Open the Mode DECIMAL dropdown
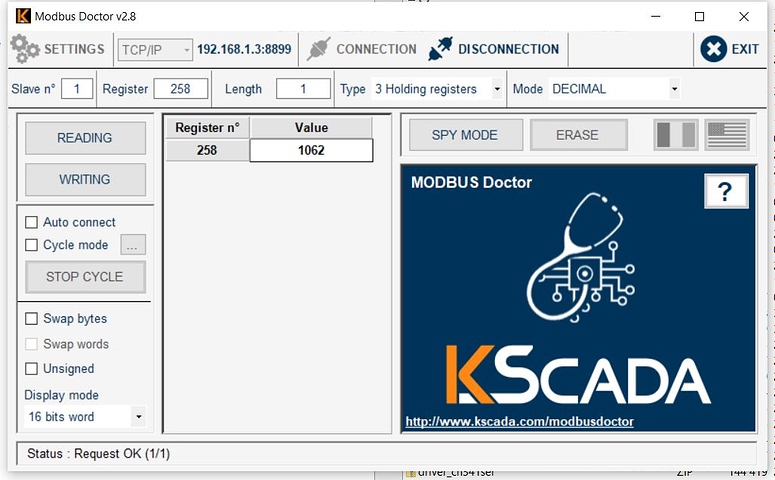Screen dimensions: 775x480 pos(674,89)
